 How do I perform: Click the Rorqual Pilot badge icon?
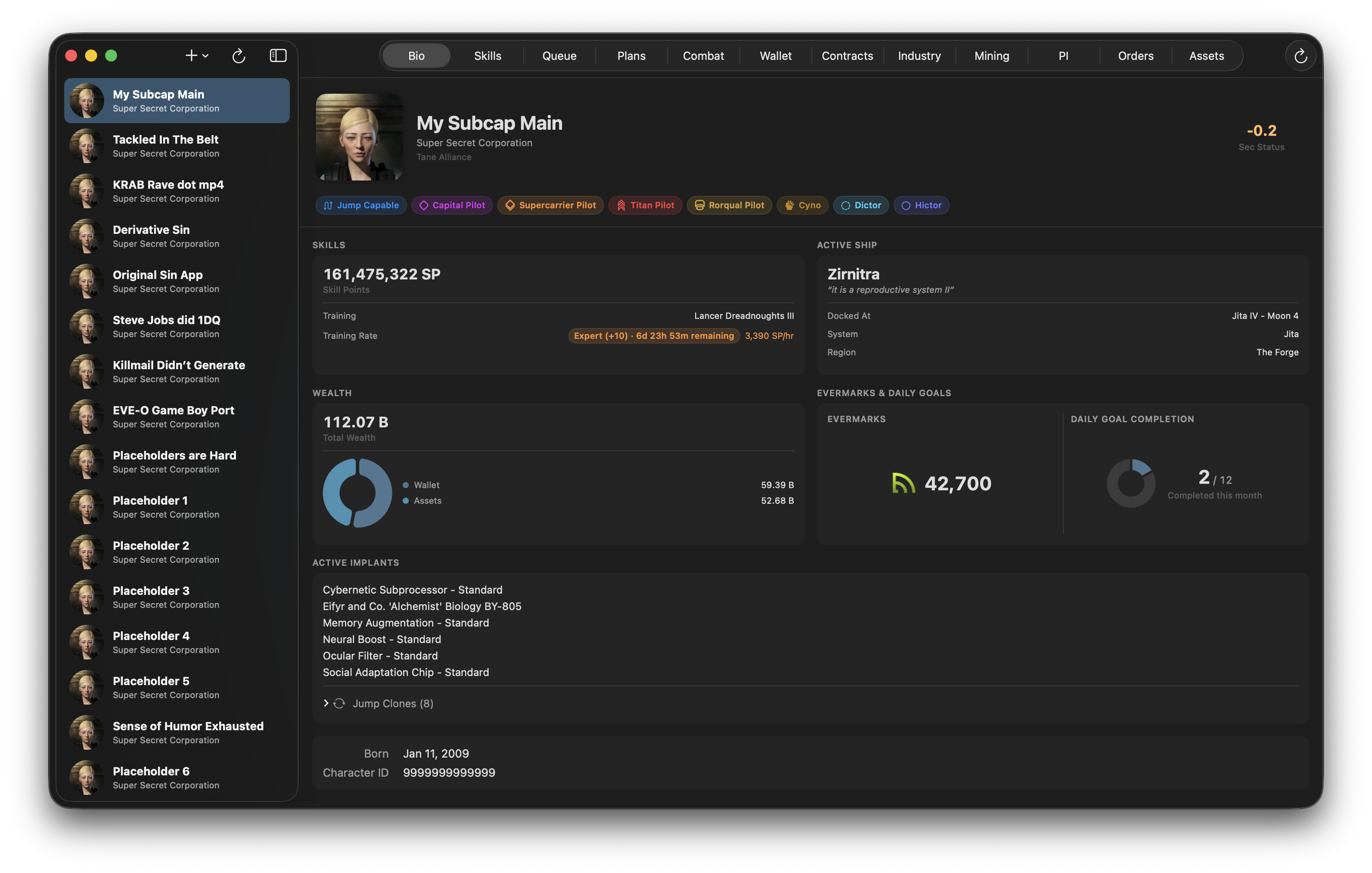coord(699,205)
